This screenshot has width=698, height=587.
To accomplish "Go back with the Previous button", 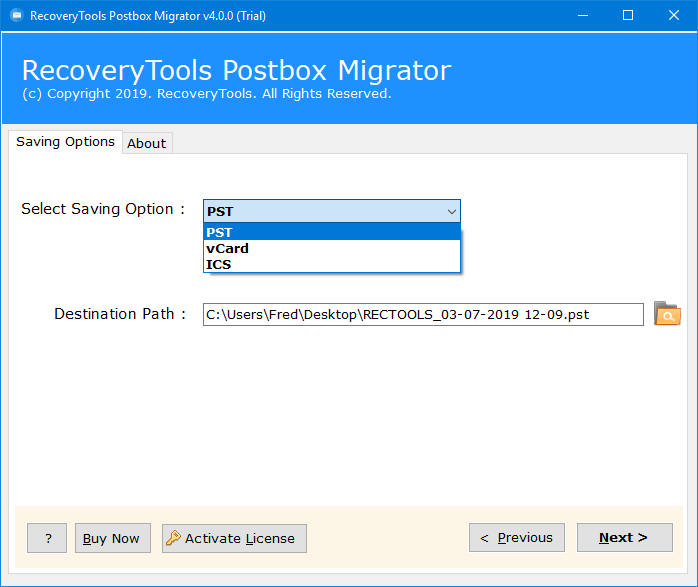I will [x=517, y=538].
